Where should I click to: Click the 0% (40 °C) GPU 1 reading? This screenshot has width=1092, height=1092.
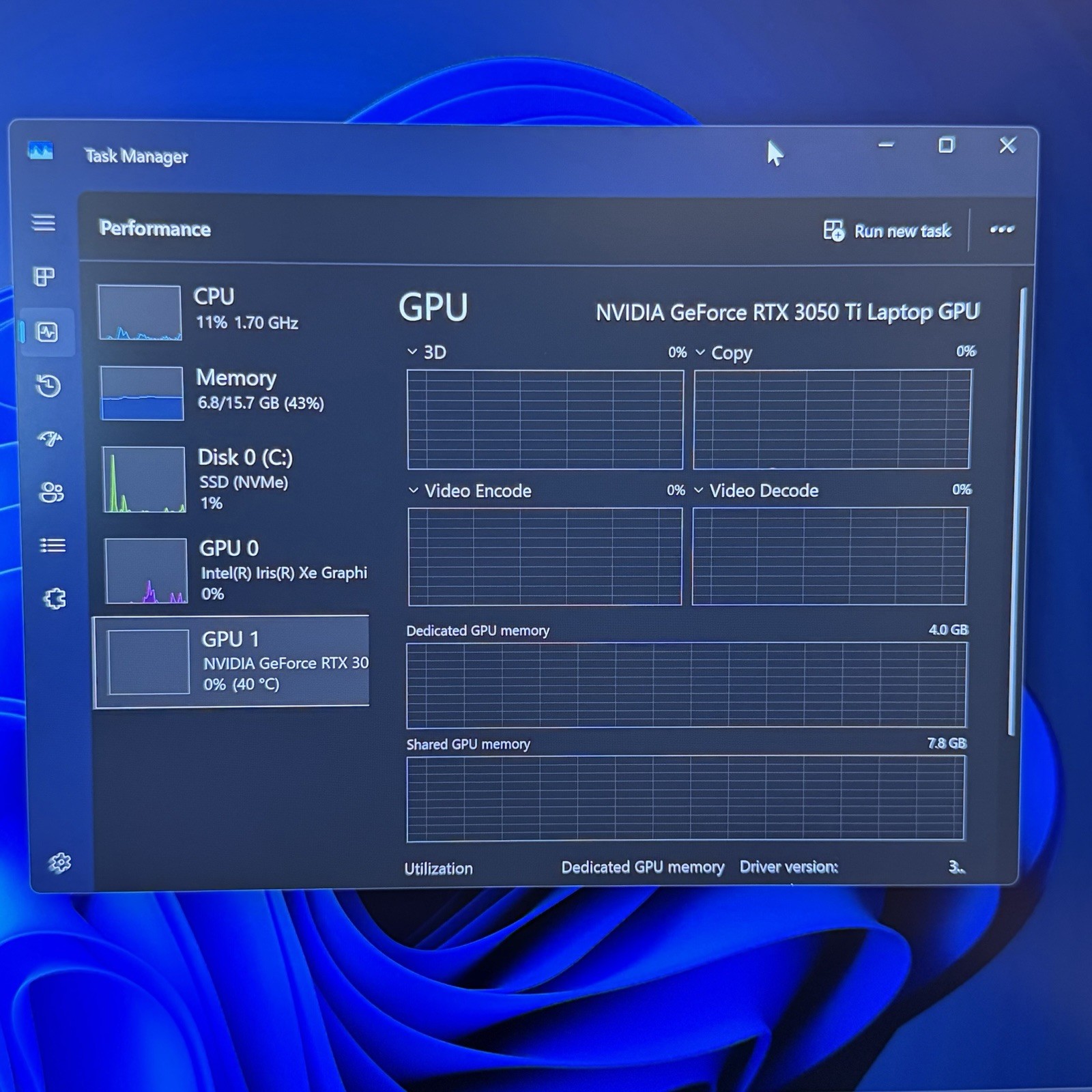click(242, 685)
